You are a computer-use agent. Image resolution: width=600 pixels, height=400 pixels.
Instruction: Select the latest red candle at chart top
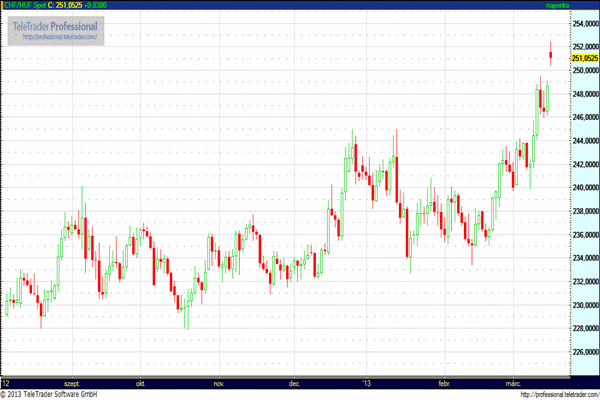pos(551,55)
